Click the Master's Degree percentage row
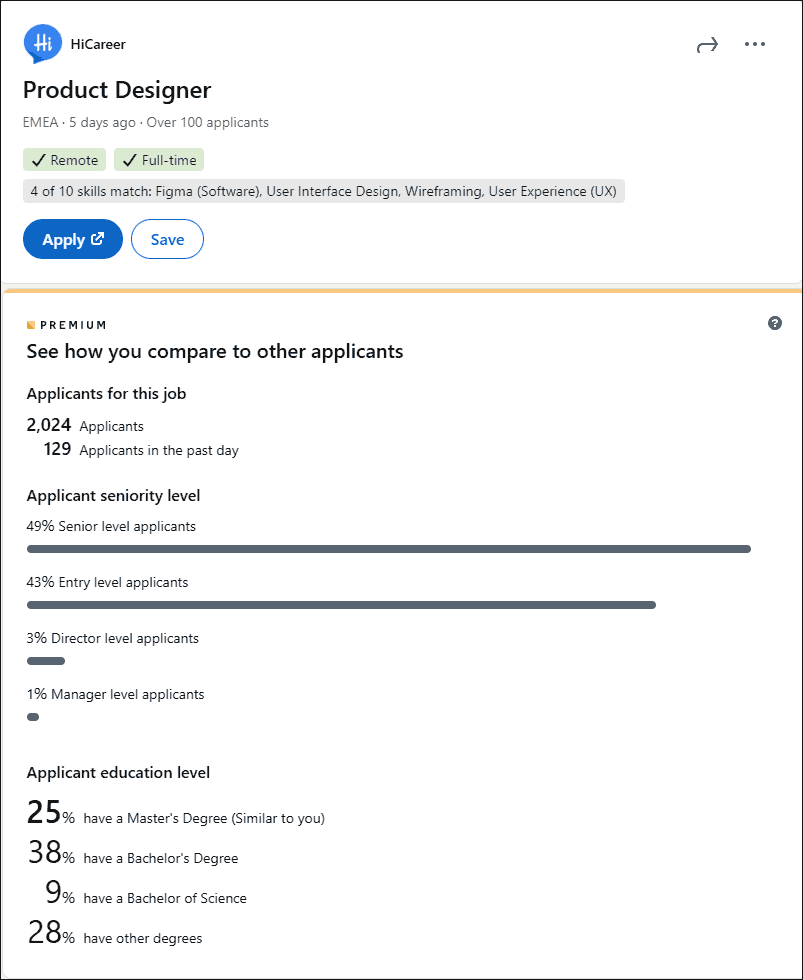This screenshot has width=803, height=980. [x=176, y=815]
